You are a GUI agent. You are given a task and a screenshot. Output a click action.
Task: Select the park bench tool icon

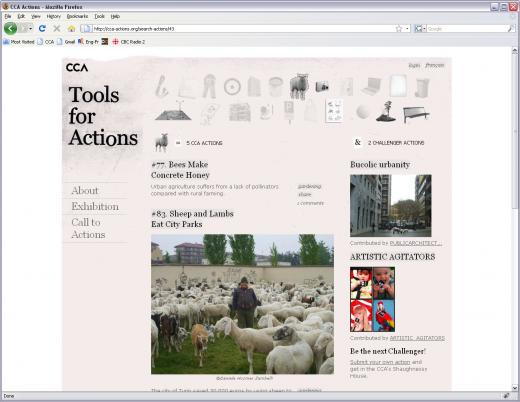(416, 114)
